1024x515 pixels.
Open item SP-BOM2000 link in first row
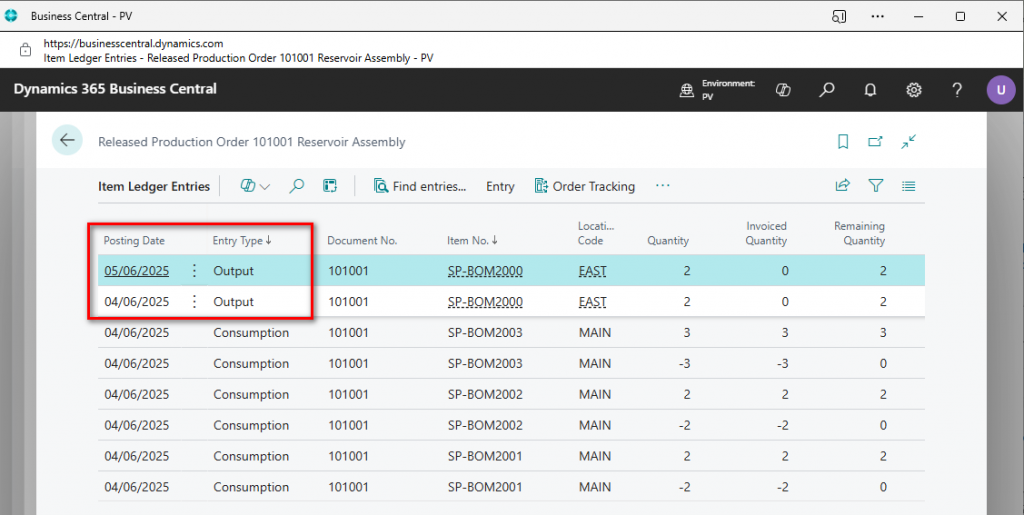point(485,271)
